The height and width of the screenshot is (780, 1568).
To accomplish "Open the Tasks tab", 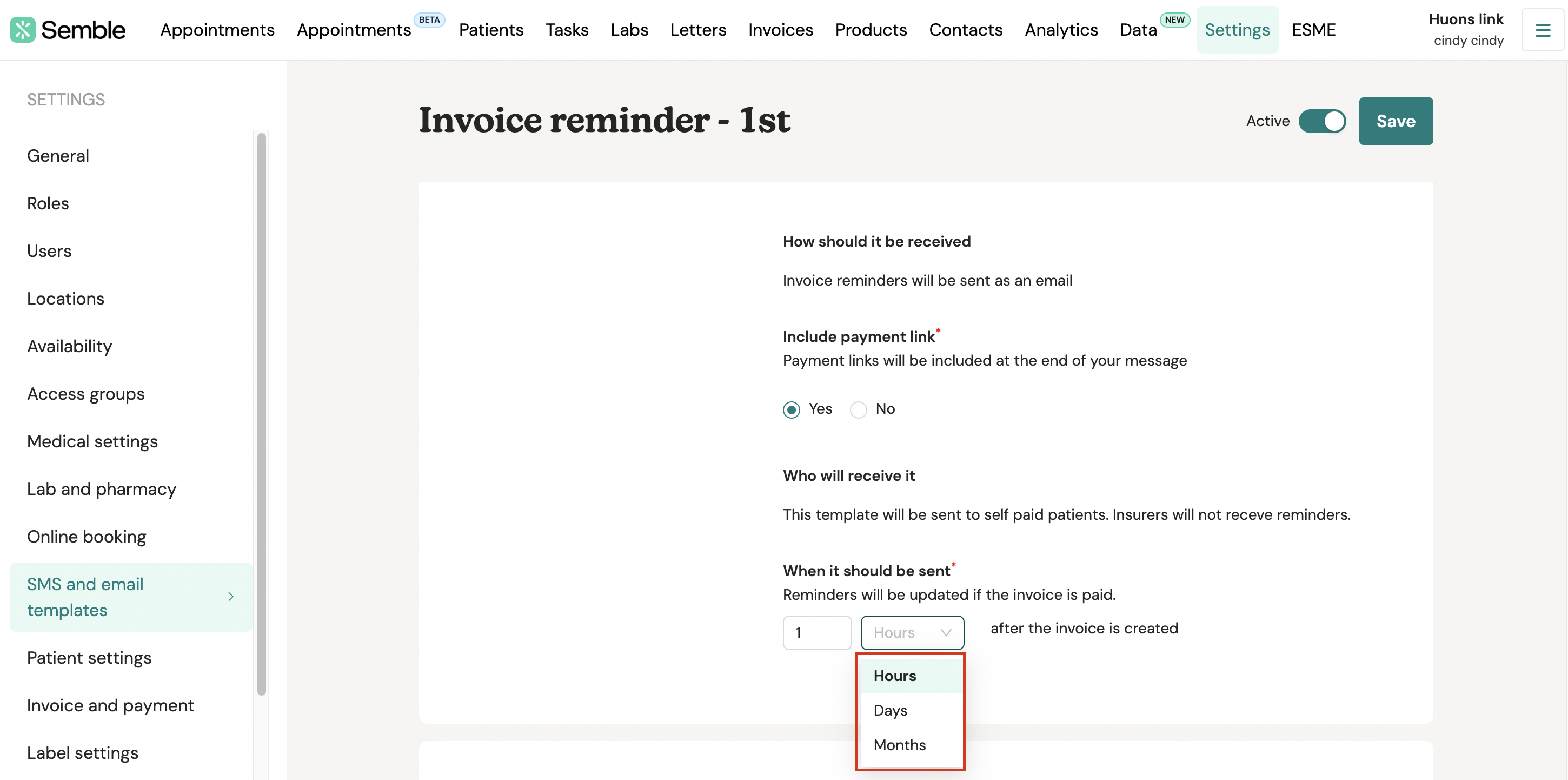I will 567,30.
